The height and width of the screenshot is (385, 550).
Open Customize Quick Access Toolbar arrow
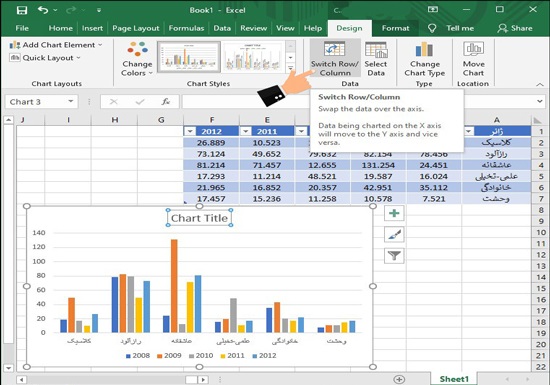coord(99,10)
